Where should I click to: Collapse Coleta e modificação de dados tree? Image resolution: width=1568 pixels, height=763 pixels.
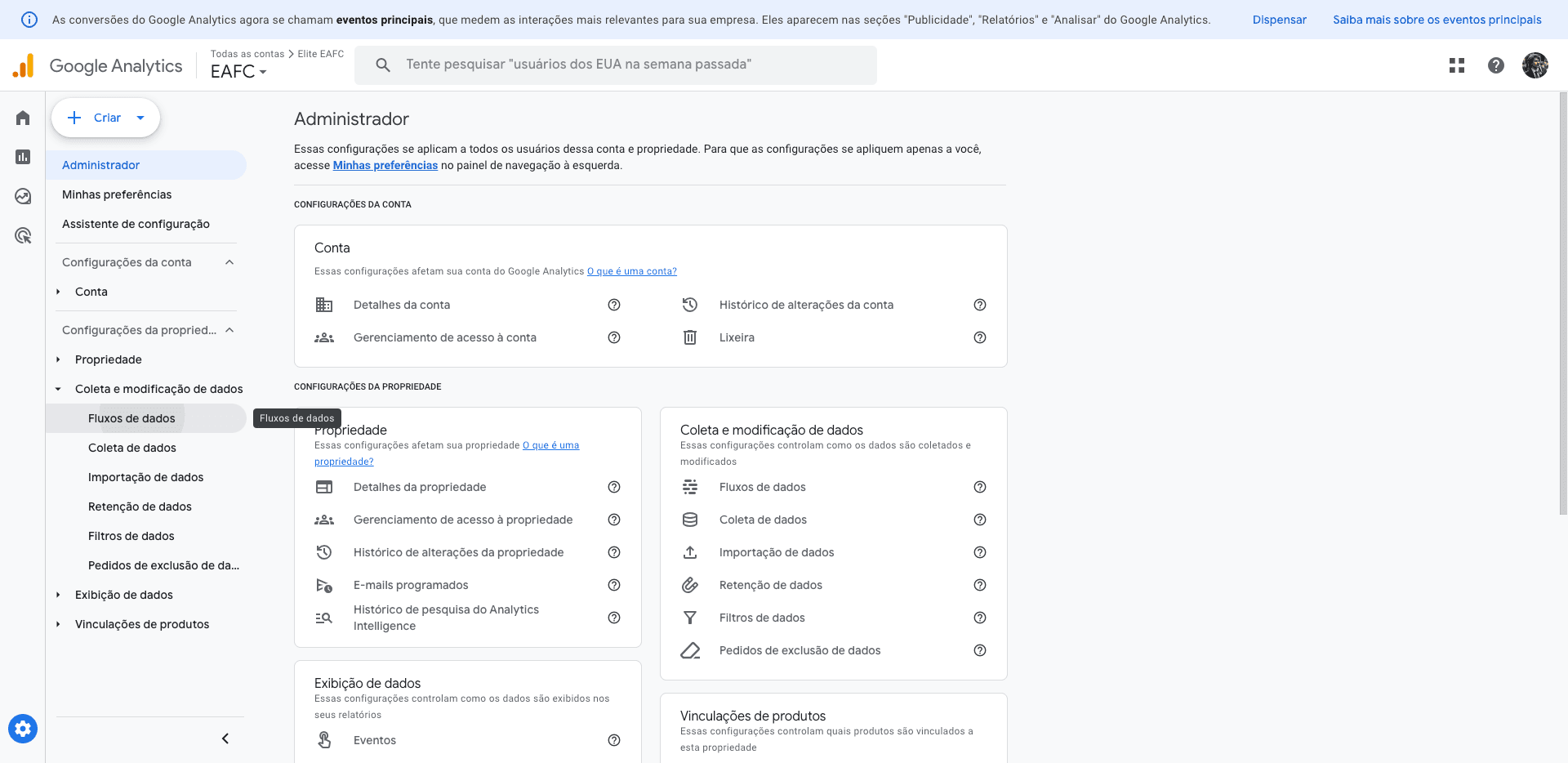58,389
